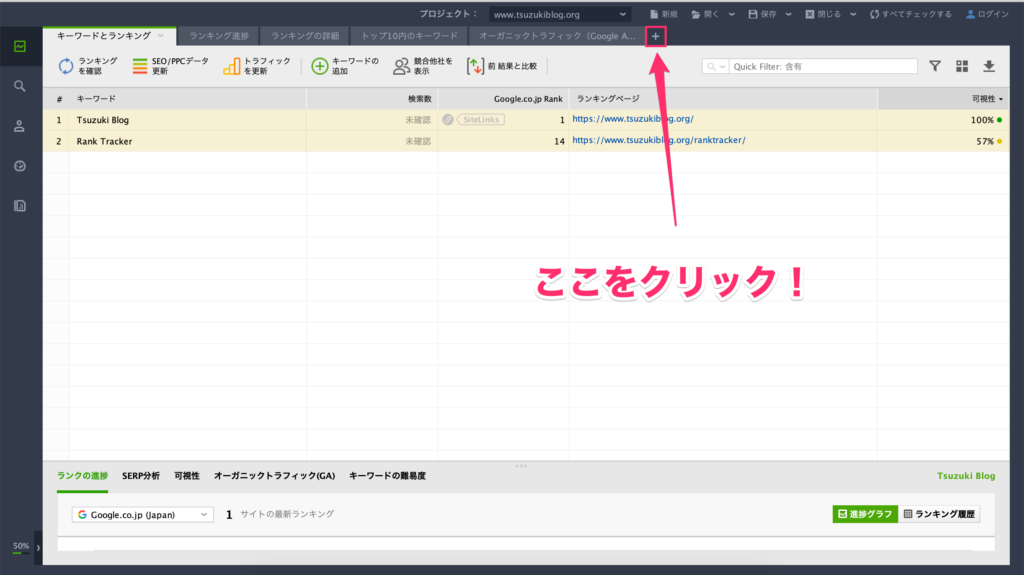Open https://www.tsuzukiblog.org/ link
The width and height of the screenshot is (1024, 575).
pos(633,119)
